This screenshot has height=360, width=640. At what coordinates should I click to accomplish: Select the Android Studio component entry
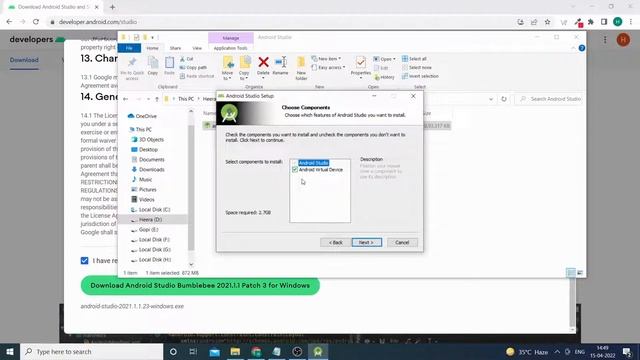tap(313, 163)
